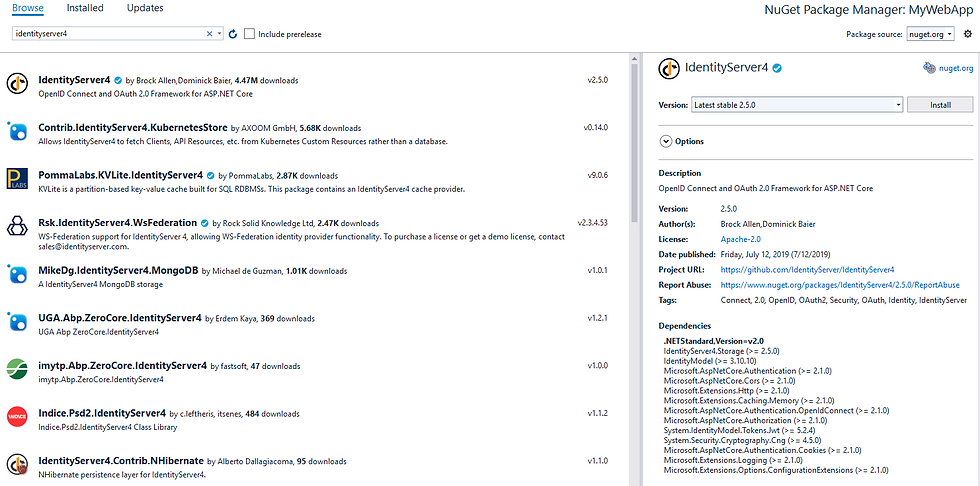
Task: Click the IdentityServer4 package logo icon
Action: (17, 83)
